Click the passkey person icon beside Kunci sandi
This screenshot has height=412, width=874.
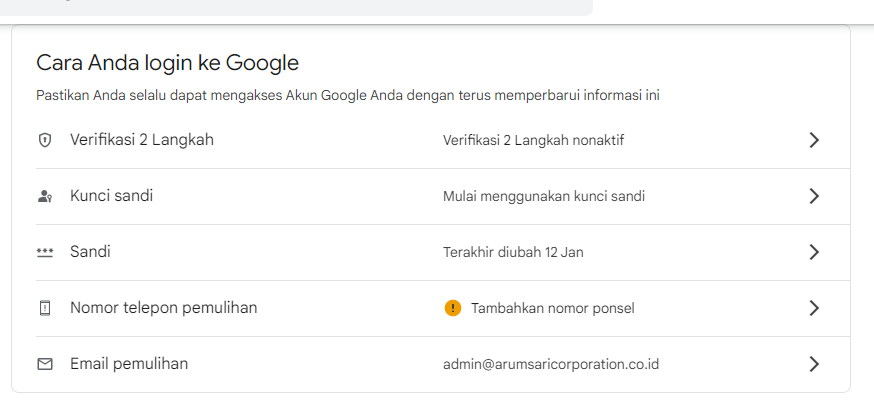pyautogui.click(x=44, y=197)
